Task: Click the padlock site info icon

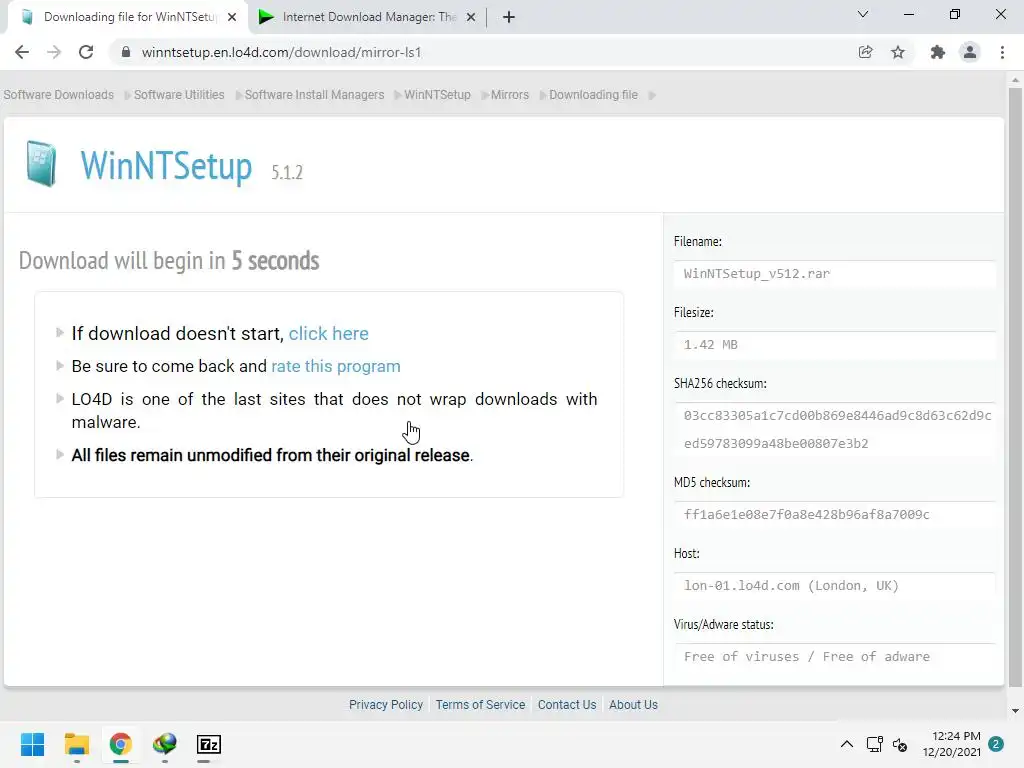Action: (x=126, y=52)
